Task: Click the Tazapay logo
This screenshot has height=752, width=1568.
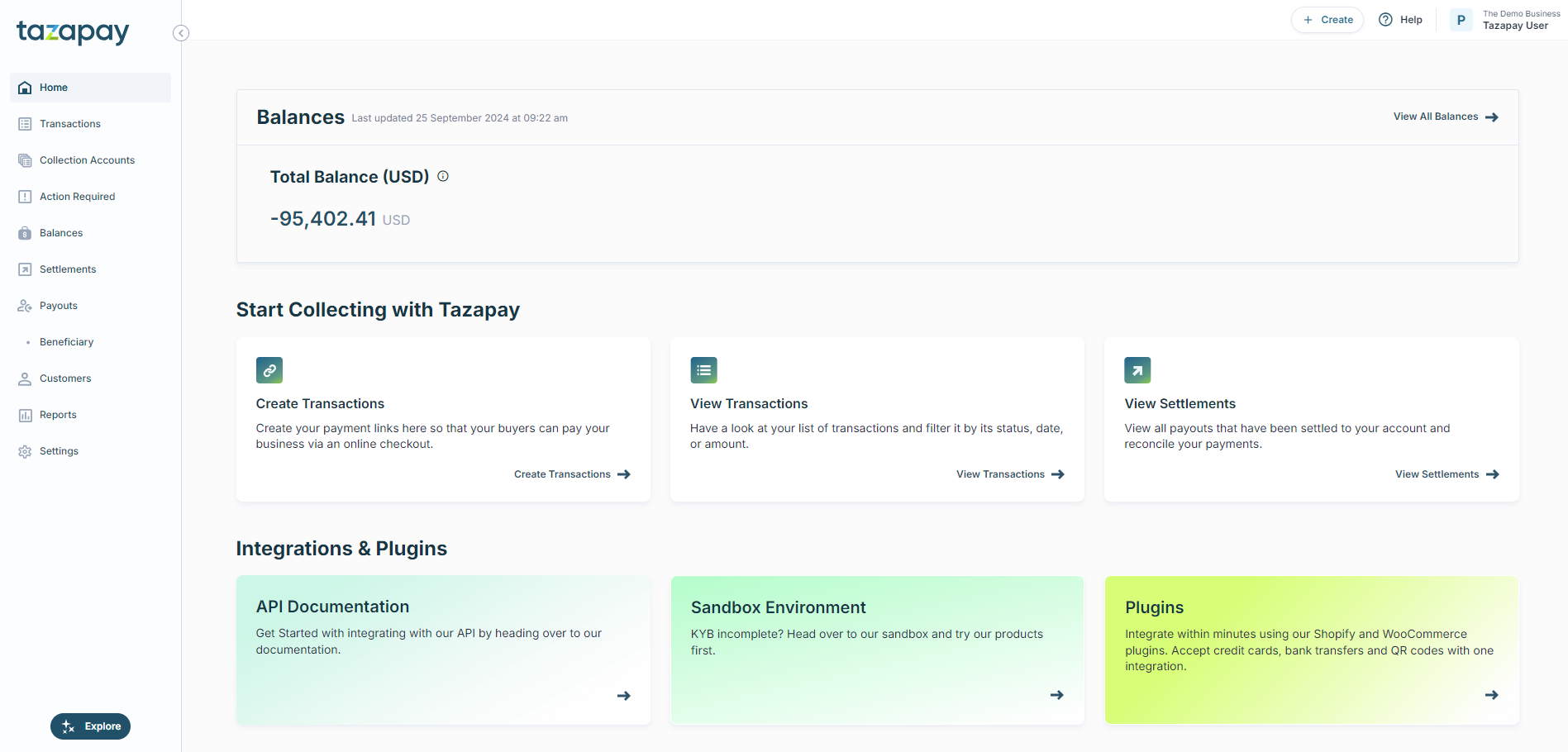Action: coord(73,32)
